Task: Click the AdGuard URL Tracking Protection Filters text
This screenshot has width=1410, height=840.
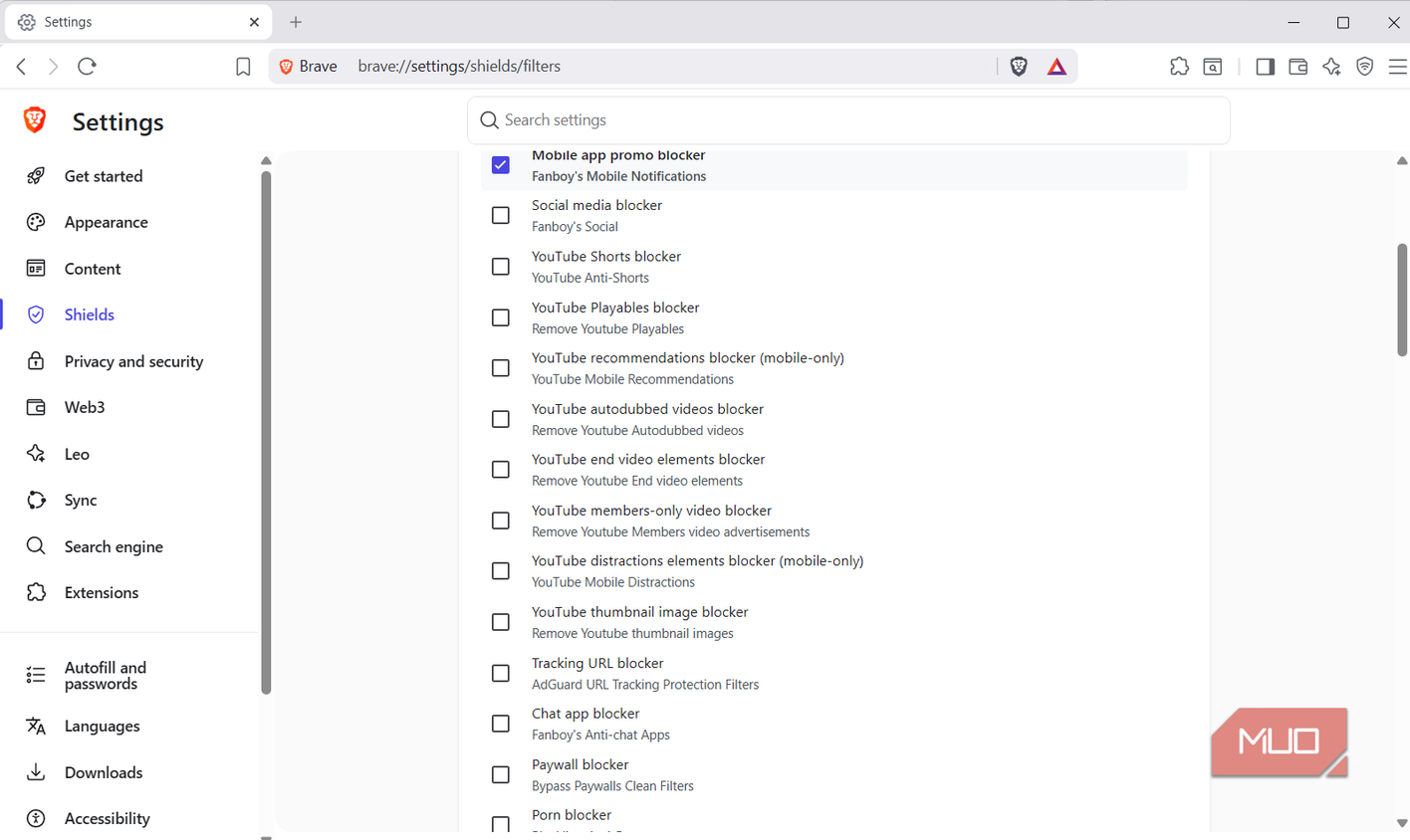Action: point(645,685)
